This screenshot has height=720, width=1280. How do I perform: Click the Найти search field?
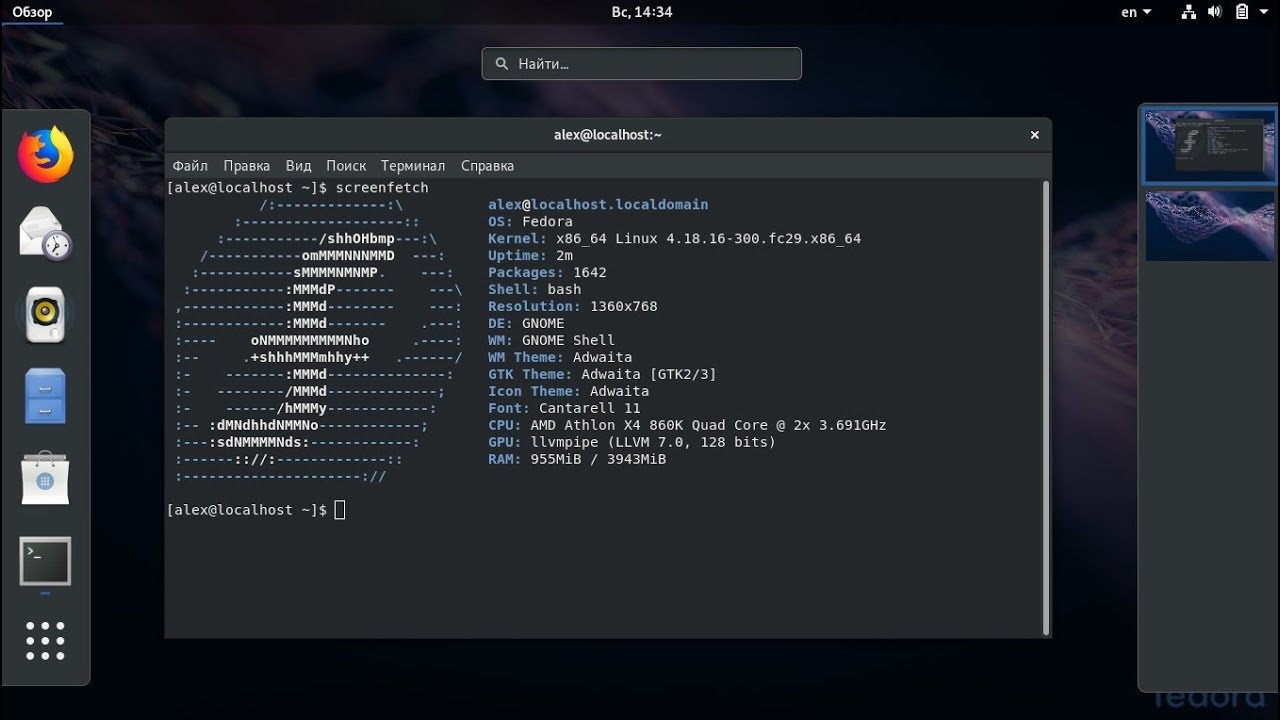coord(641,64)
